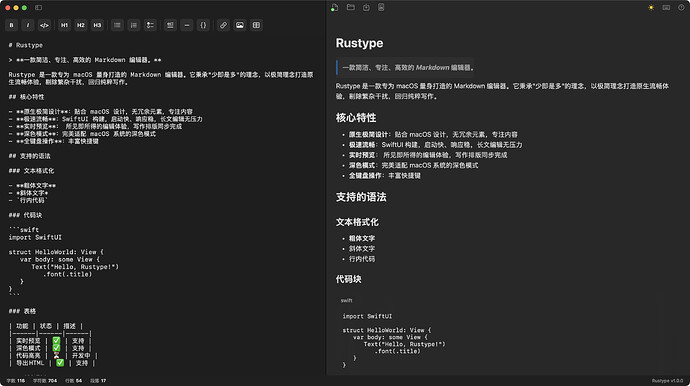Click the 'Rustype' title in the preview
Image resolution: width=690 pixels, height=386 pixels.
[x=359, y=43]
